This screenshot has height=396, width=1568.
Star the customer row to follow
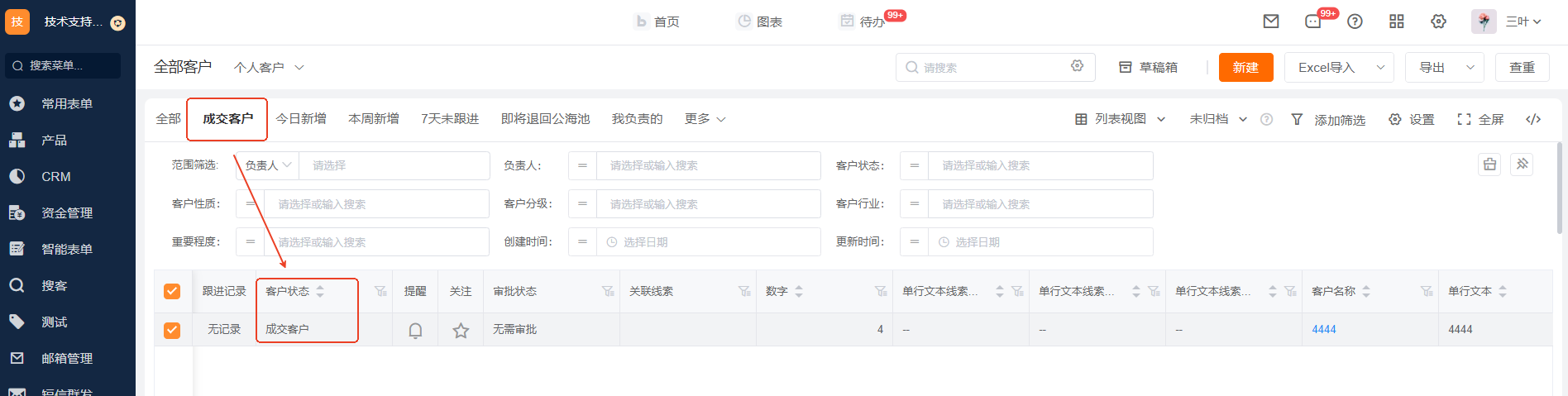pos(461,330)
